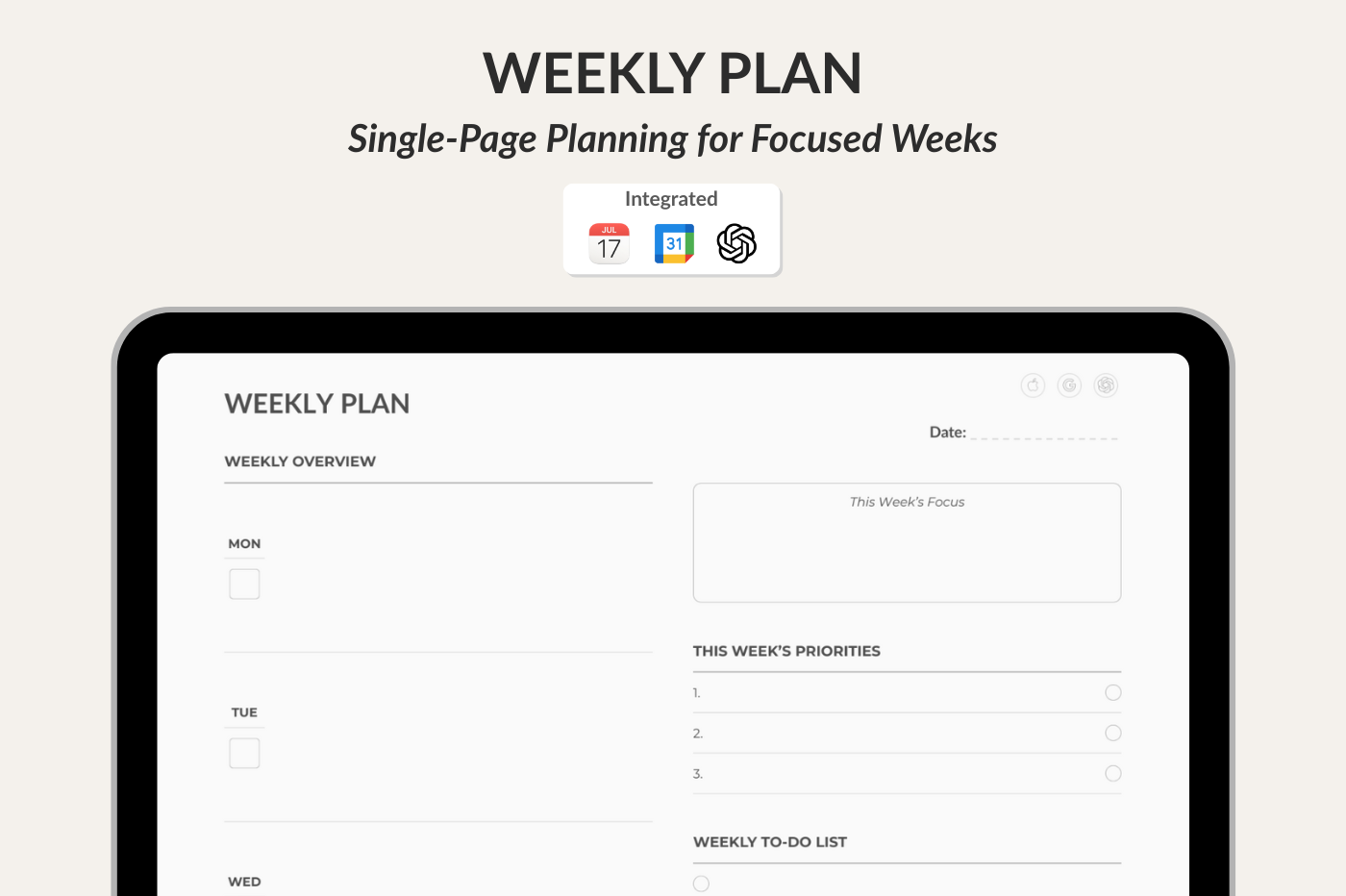Screen dimensions: 1346x896
Task: Mark priority 2 as complete
Action: tap(1113, 733)
